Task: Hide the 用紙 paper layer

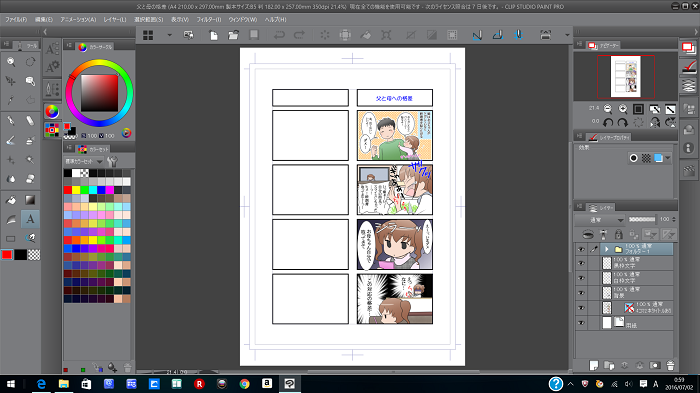Action: tap(581, 323)
